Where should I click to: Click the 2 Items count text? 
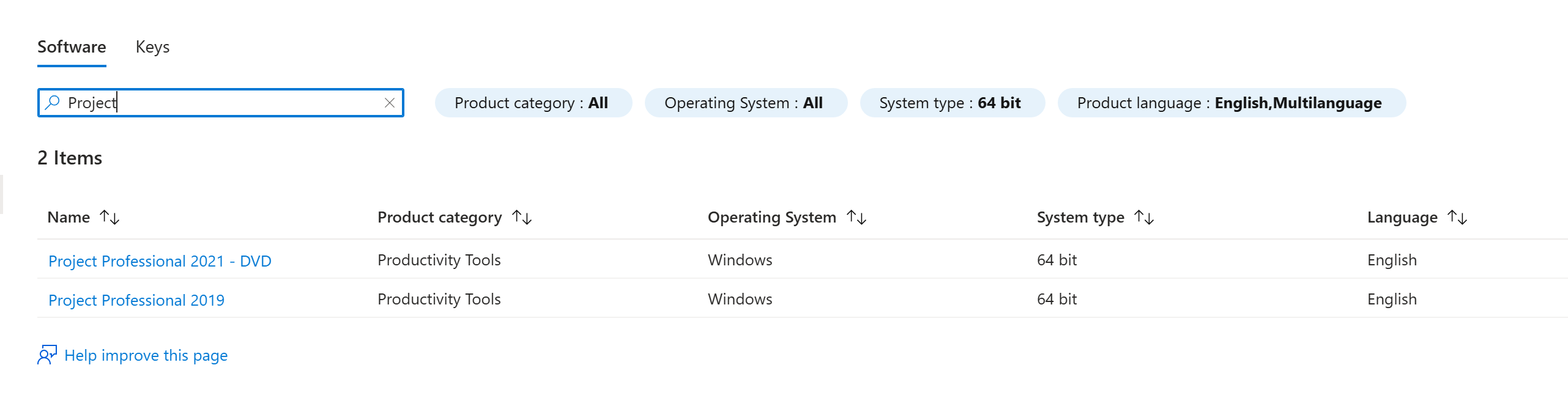click(x=70, y=158)
